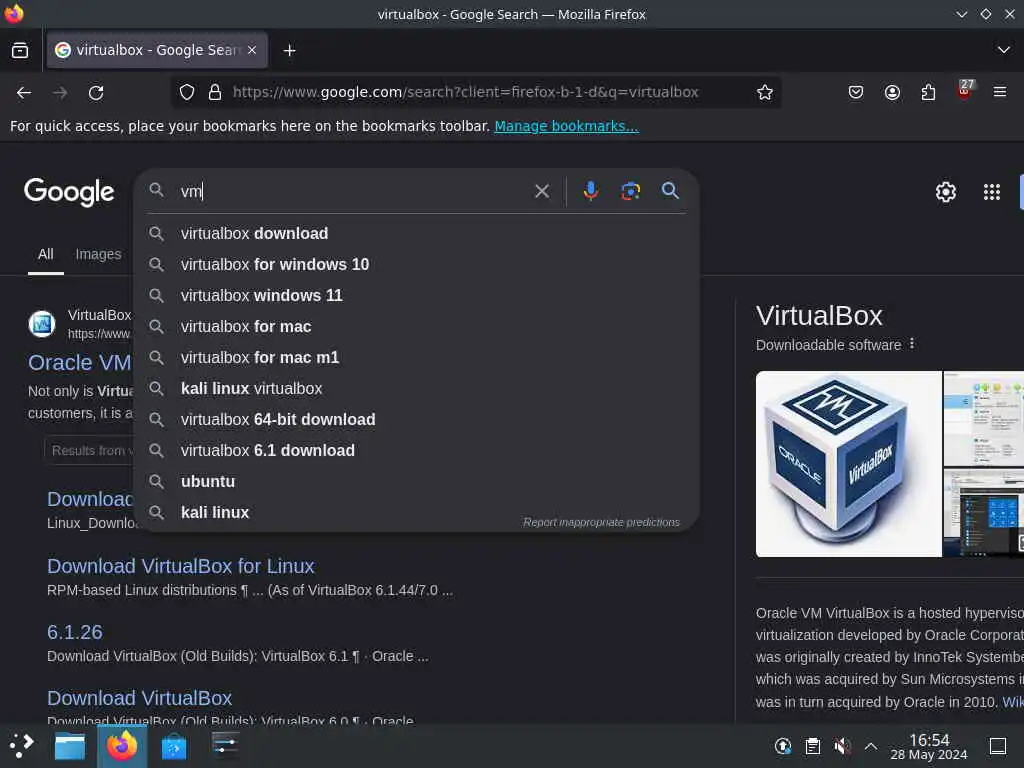Open the upper screenshot thumbnail beside logo
The image size is (1024, 768).
pyautogui.click(x=984, y=419)
